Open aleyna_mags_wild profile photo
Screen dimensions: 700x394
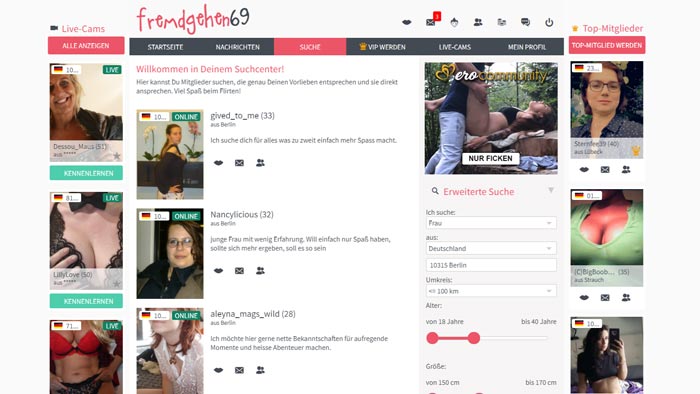[x=170, y=351]
